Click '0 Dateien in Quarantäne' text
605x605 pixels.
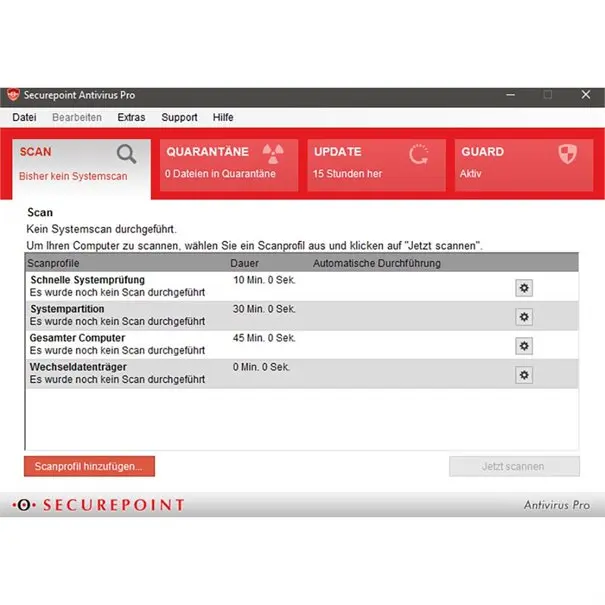pyautogui.click(x=220, y=174)
